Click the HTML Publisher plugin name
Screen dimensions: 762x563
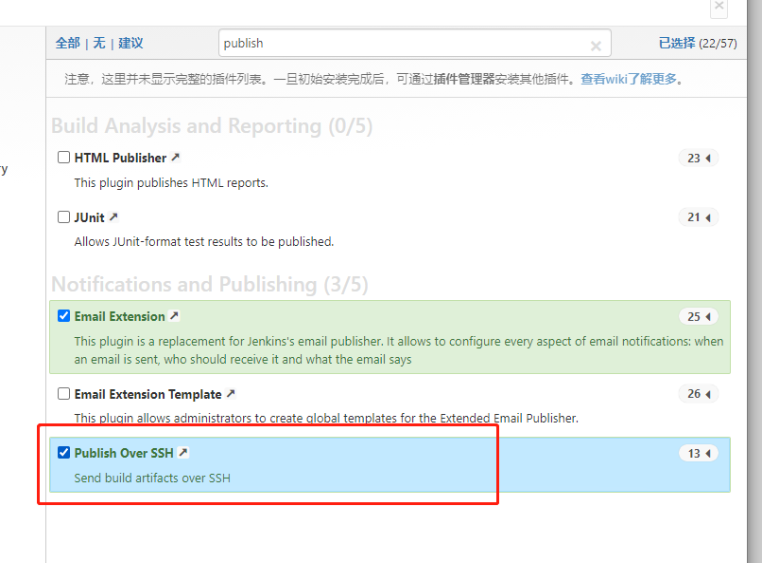[120, 158]
